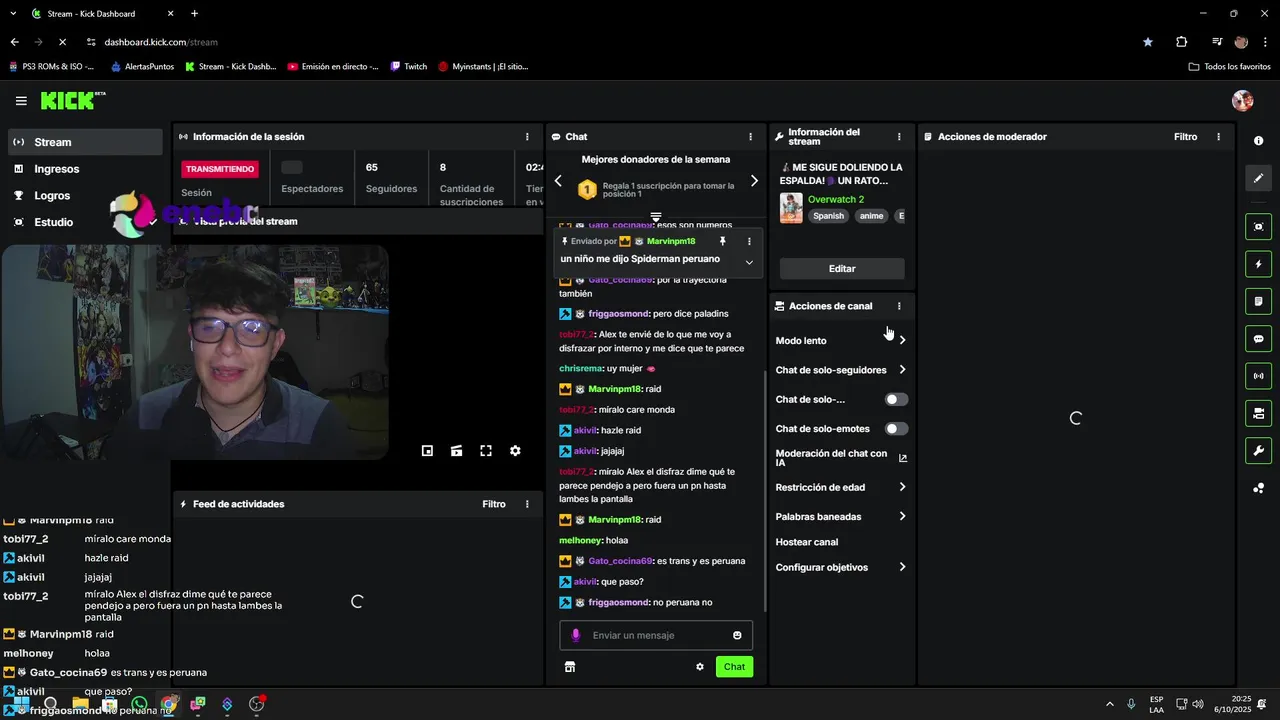Click the shop icon below chat input
1280x720 pixels.
pyautogui.click(x=570, y=667)
